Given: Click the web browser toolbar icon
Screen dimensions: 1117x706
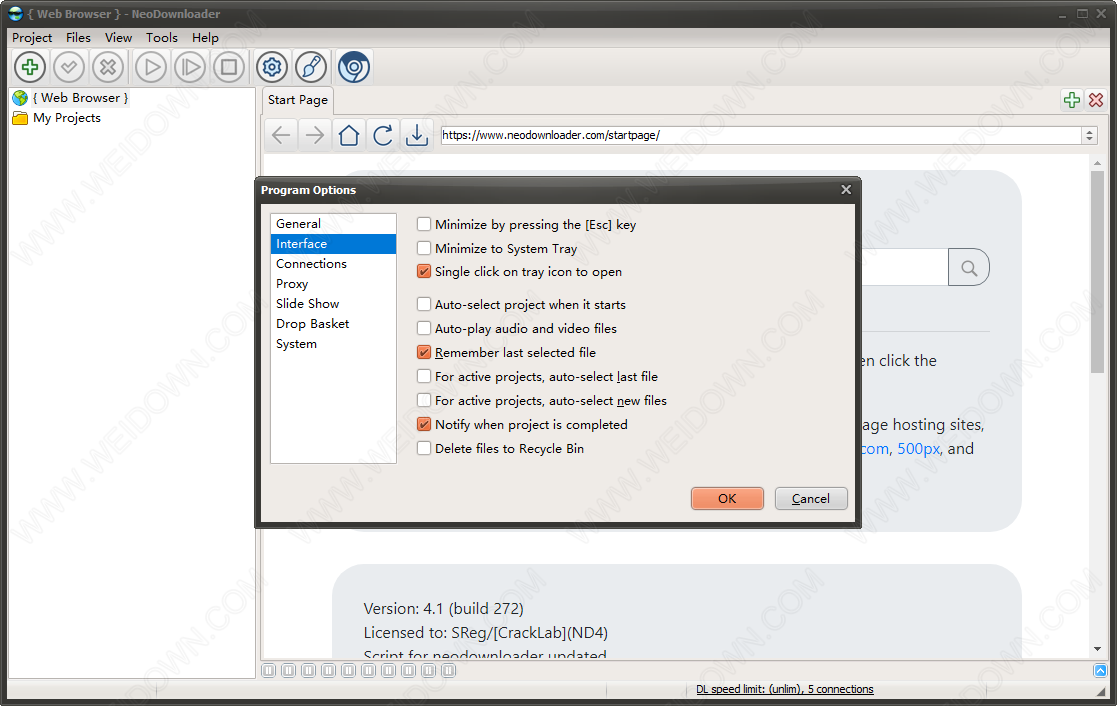Looking at the screenshot, I should pos(354,68).
